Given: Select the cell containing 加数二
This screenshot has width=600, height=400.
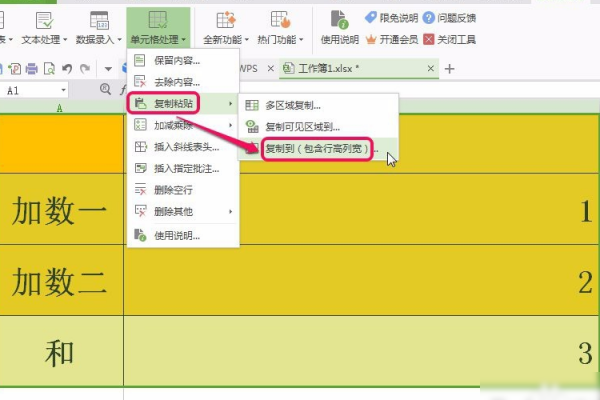Looking at the screenshot, I should (61, 280).
